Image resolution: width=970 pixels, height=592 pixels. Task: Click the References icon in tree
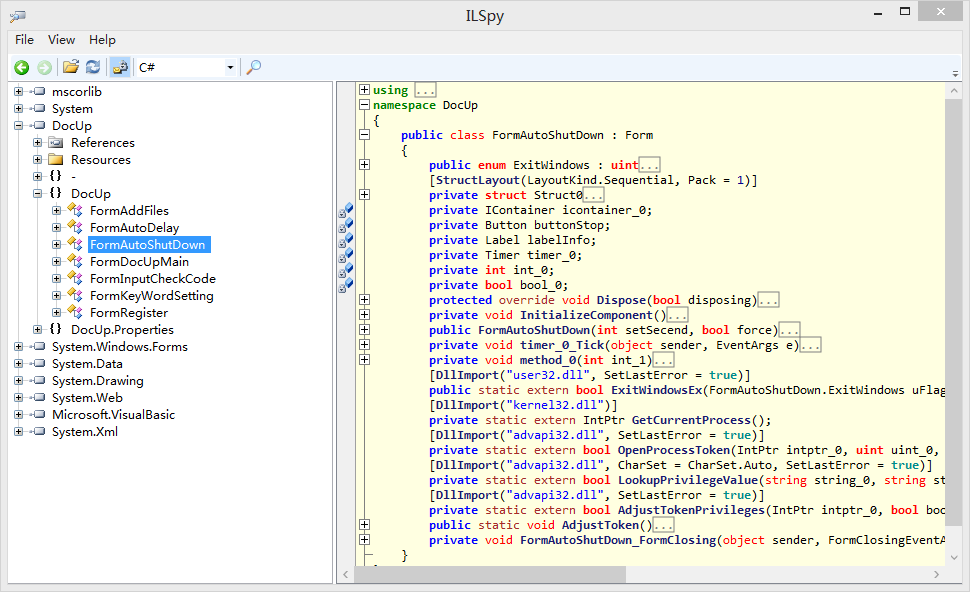56,142
